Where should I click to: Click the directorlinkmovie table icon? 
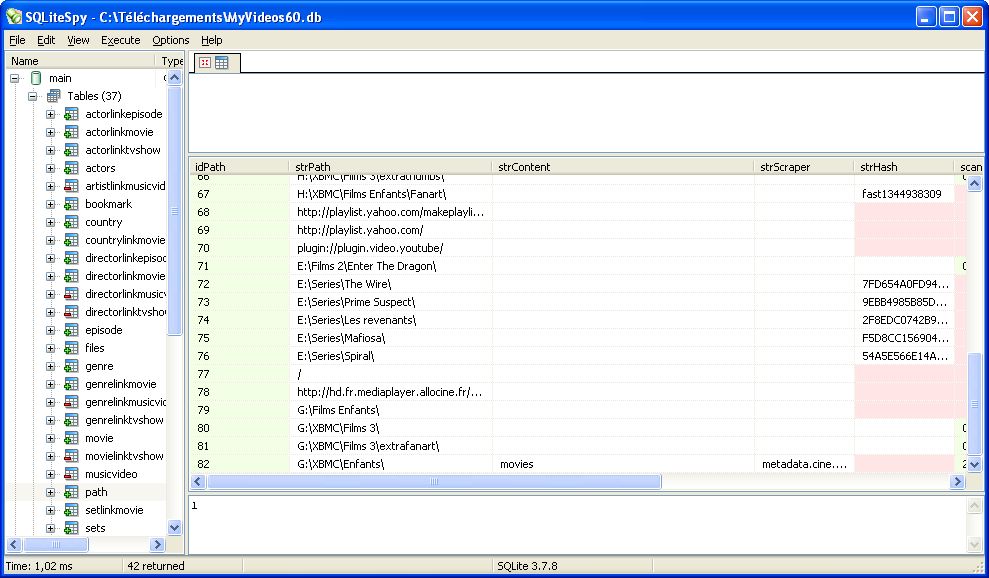(71, 276)
